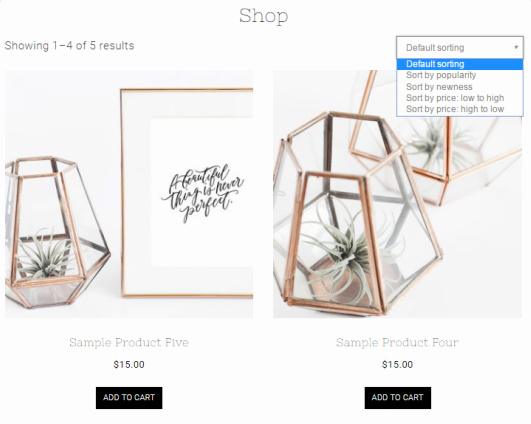Click the Showing 1–4 of 5 results text
531x424 pixels.
(69, 45)
